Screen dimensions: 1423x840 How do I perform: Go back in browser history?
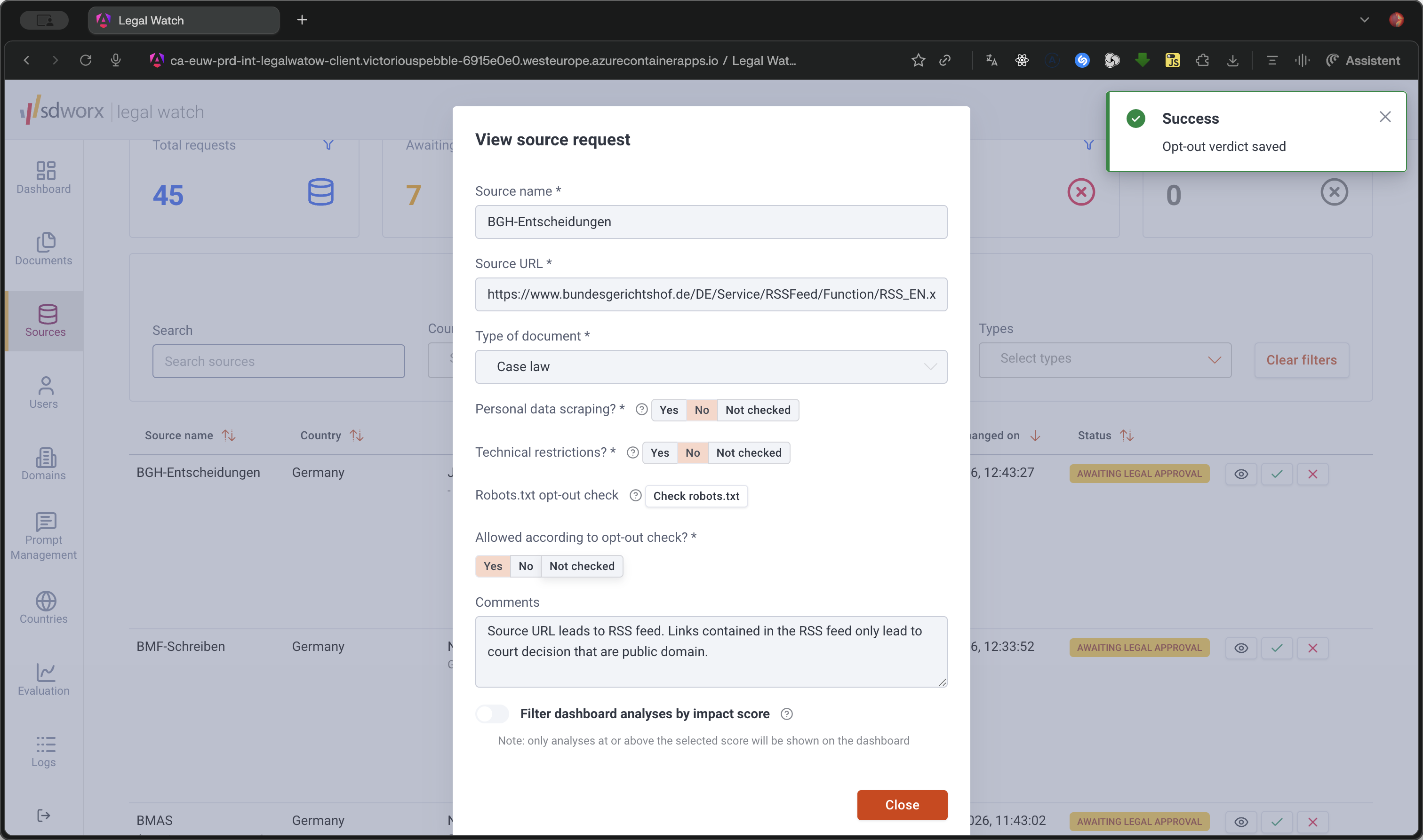[x=26, y=60]
